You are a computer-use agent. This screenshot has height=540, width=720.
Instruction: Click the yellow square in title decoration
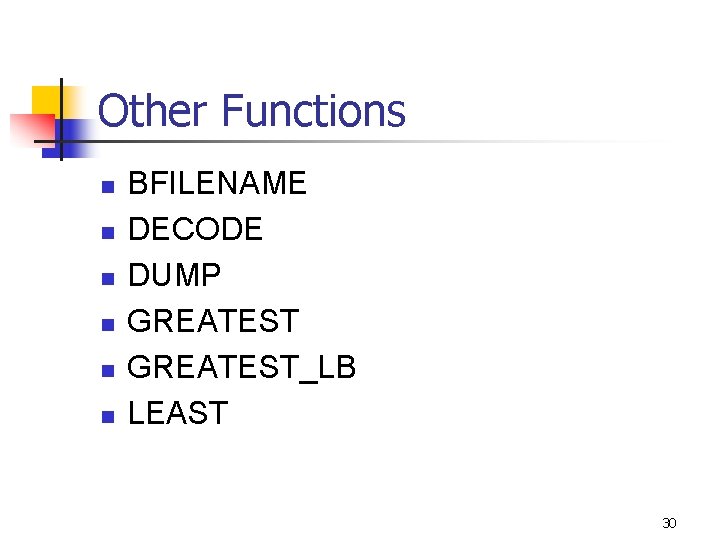(x=46, y=100)
